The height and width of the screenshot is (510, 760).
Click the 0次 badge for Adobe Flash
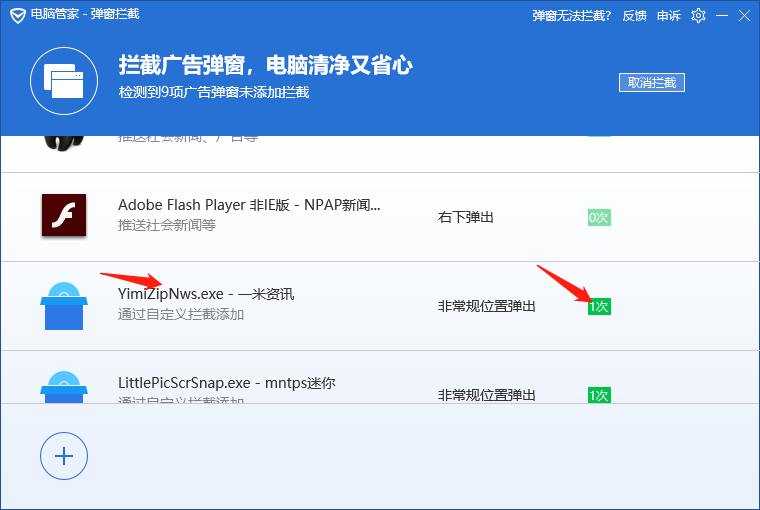tap(598, 217)
